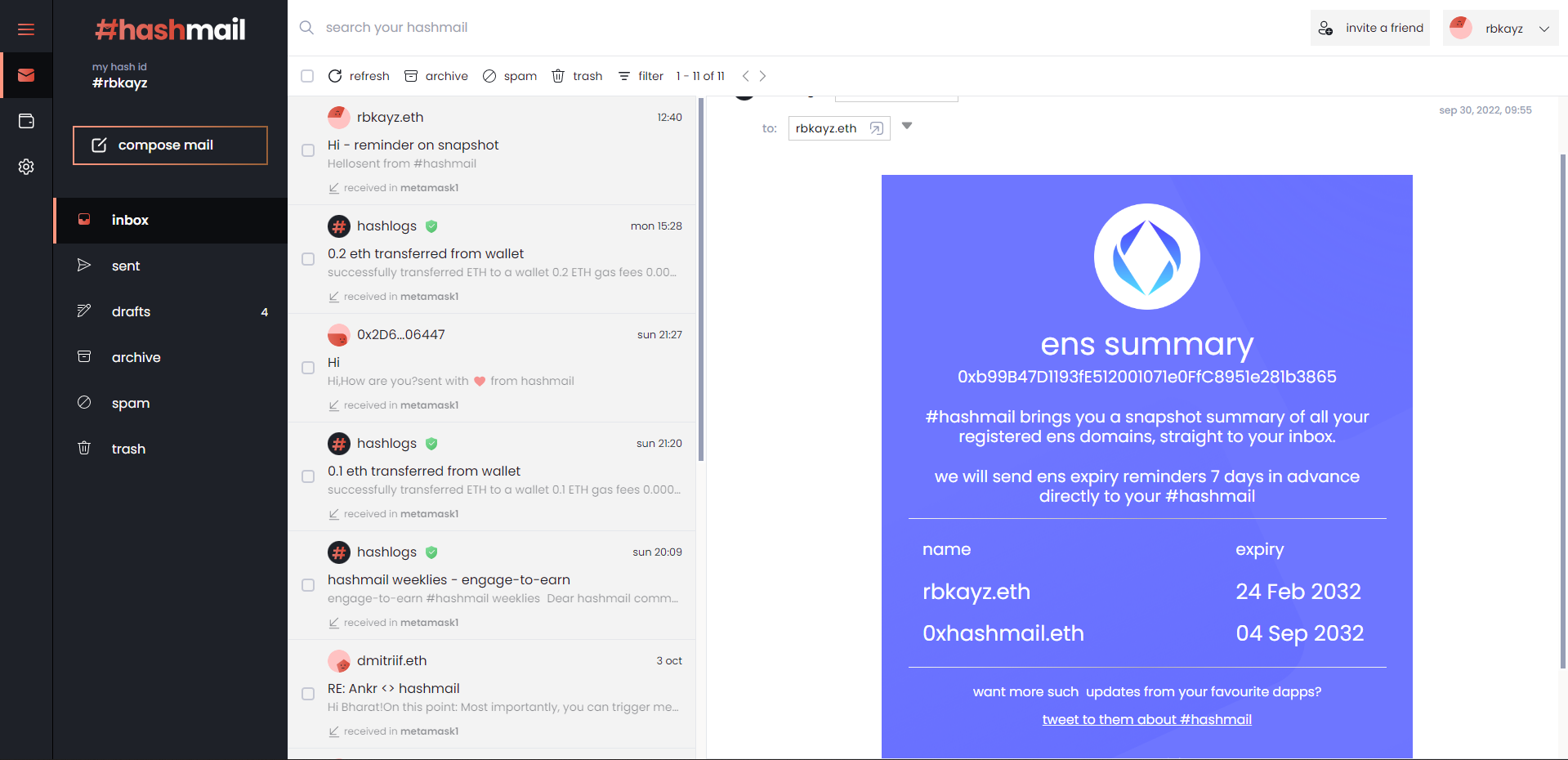Click the compose mail button
1568x760 pixels.
coord(170,145)
